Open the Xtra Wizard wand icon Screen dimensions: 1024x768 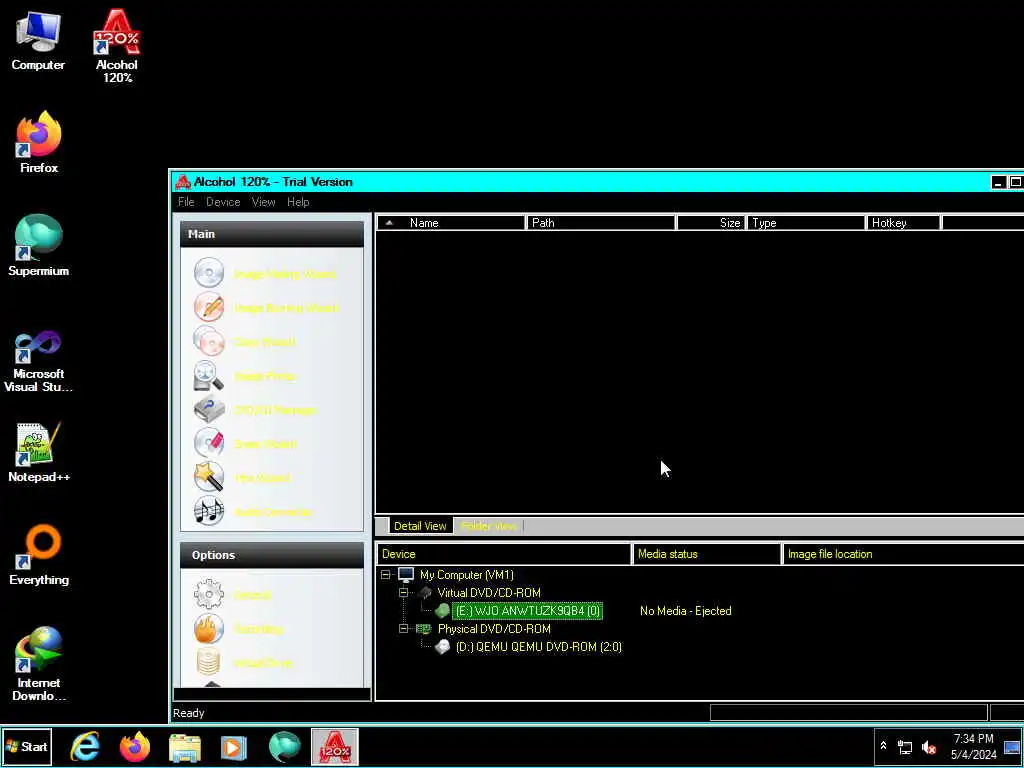[209, 477]
